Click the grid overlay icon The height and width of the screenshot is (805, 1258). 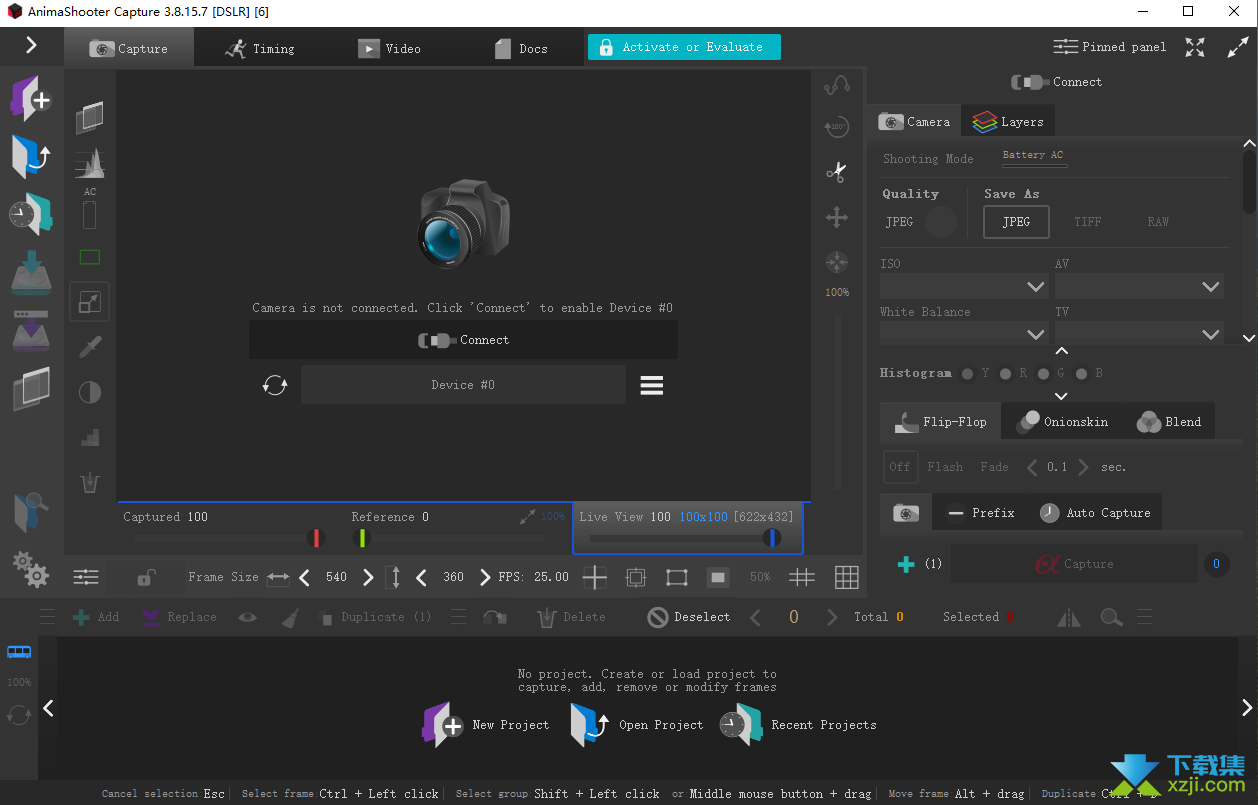tap(847, 577)
